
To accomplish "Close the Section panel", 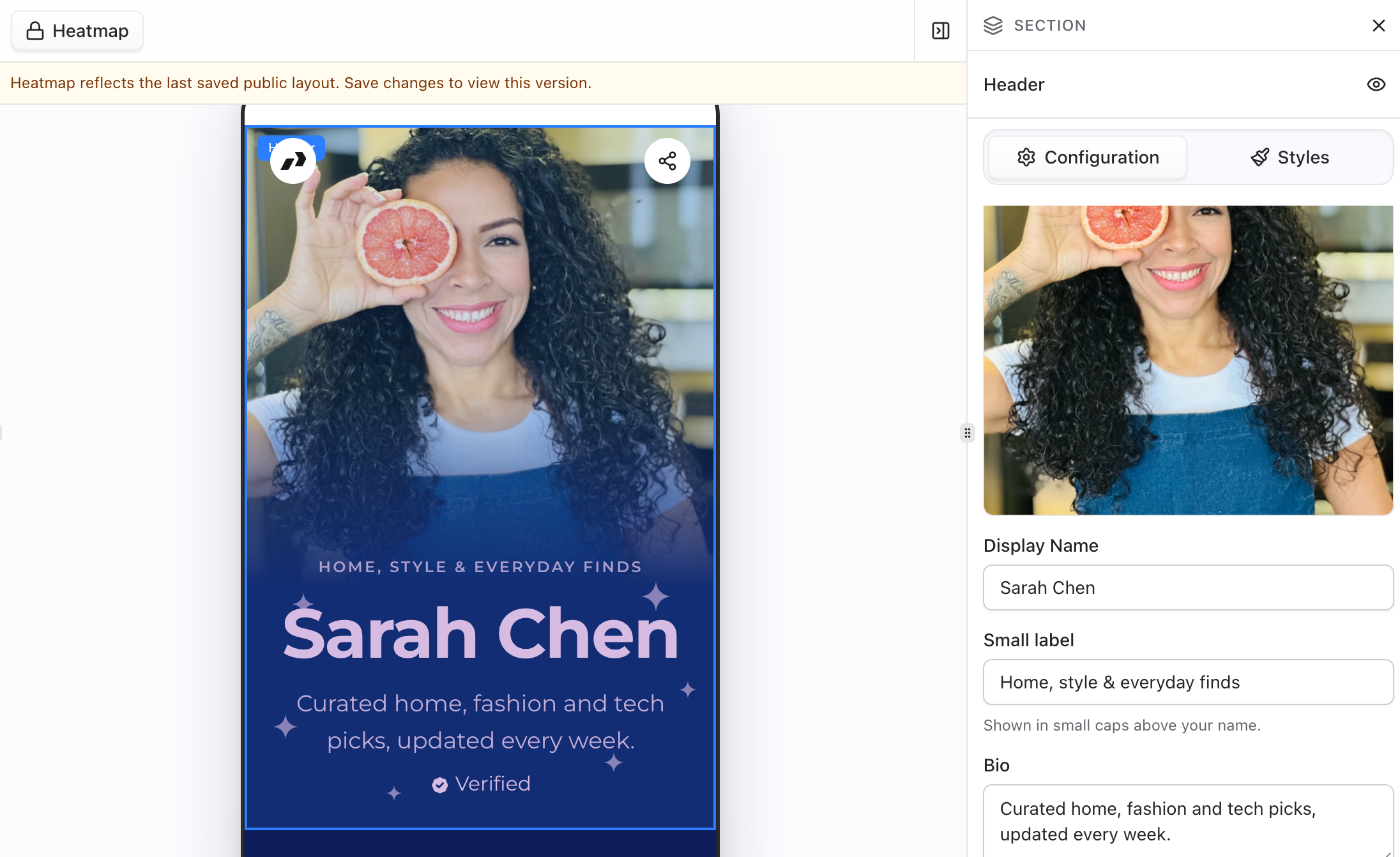I will [1379, 26].
